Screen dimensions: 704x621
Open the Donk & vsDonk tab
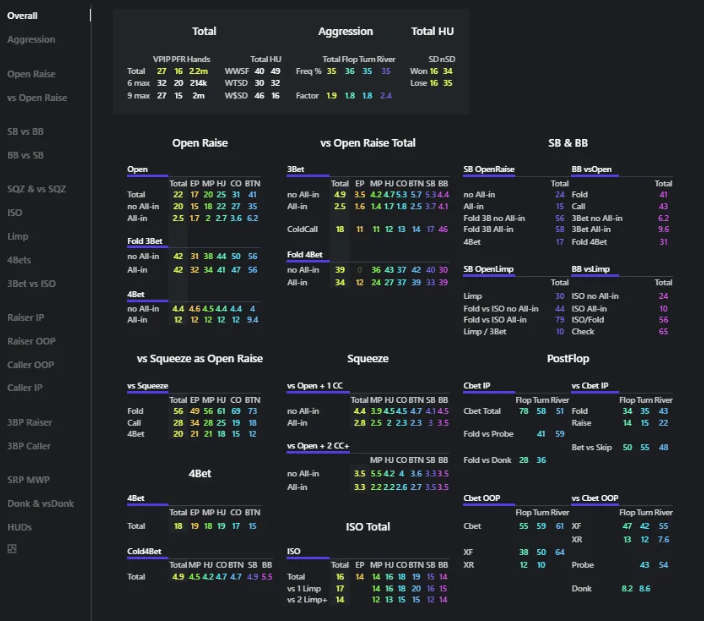40,504
